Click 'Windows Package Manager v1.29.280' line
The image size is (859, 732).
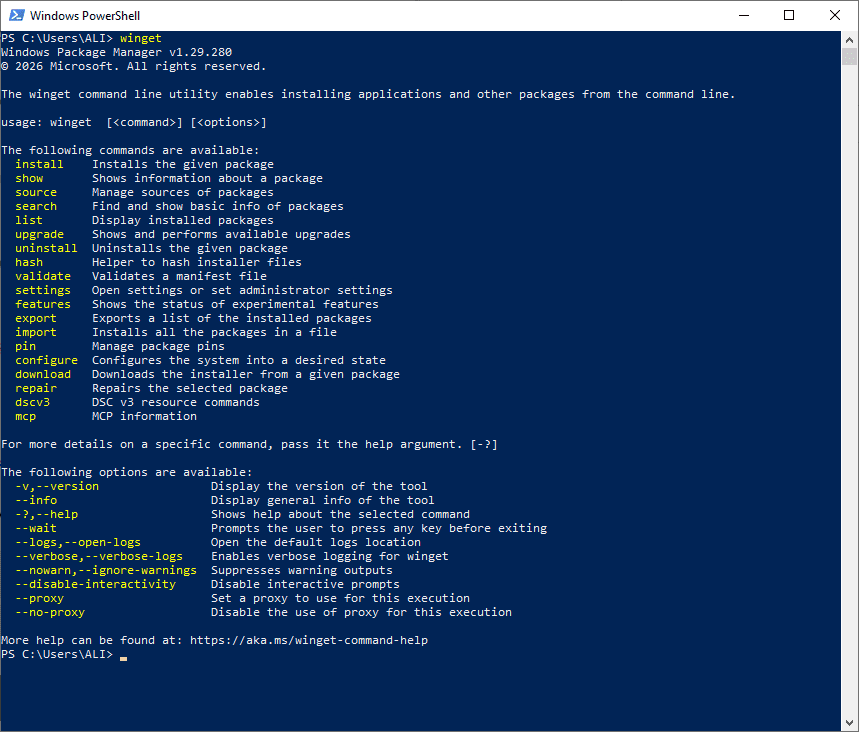click(116, 52)
